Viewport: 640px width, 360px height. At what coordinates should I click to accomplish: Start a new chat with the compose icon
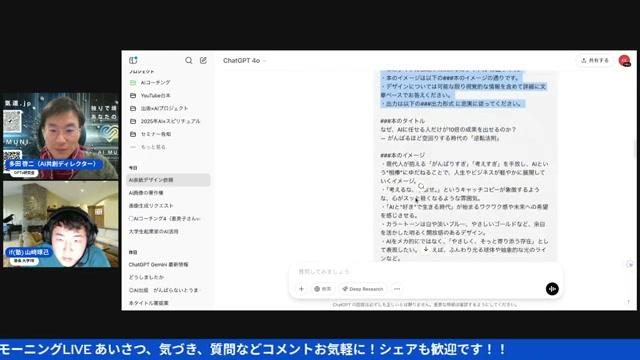tap(203, 60)
